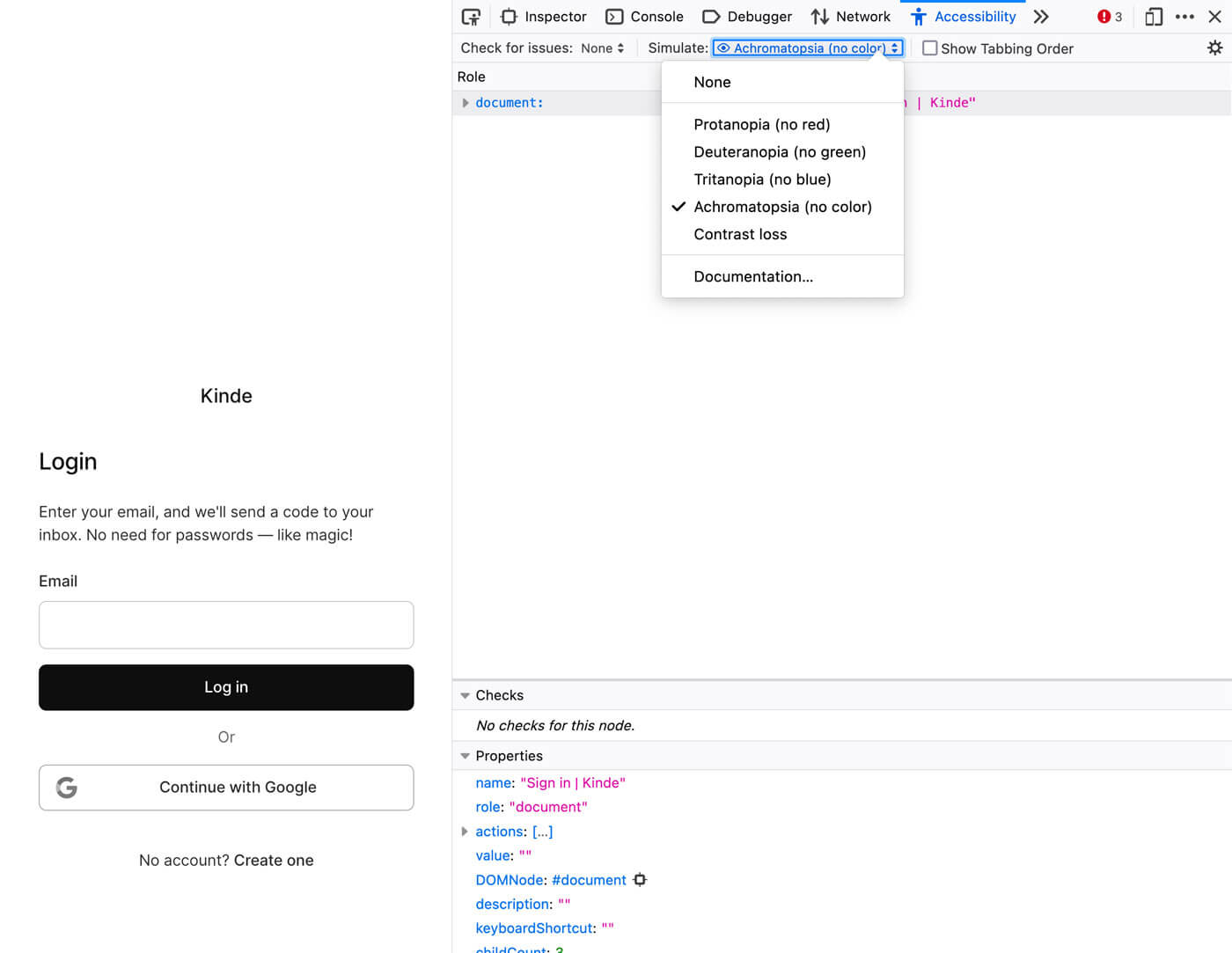
Task: Select Protanopia (no red) simulation
Action: pos(762,124)
